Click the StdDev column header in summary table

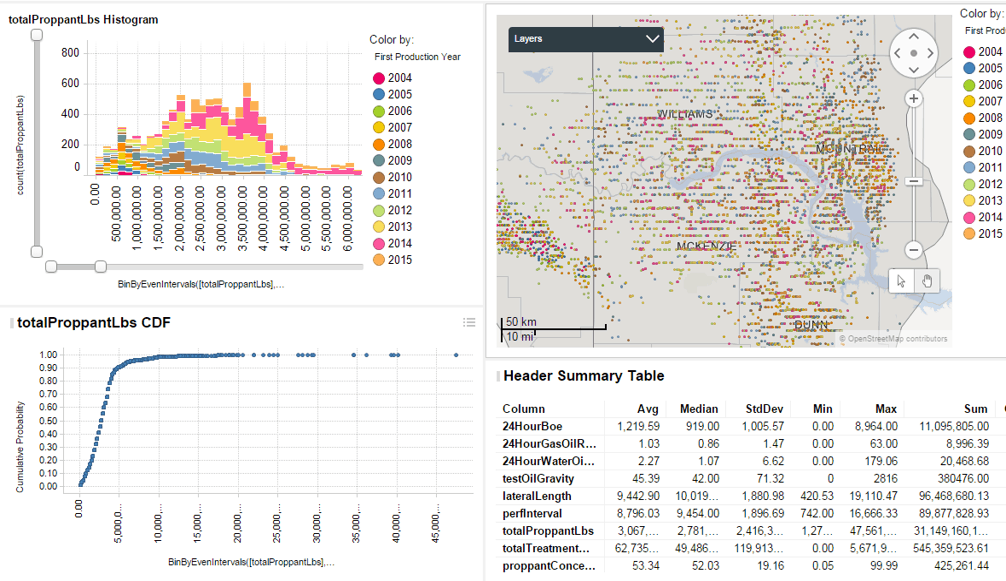[765, 409]
